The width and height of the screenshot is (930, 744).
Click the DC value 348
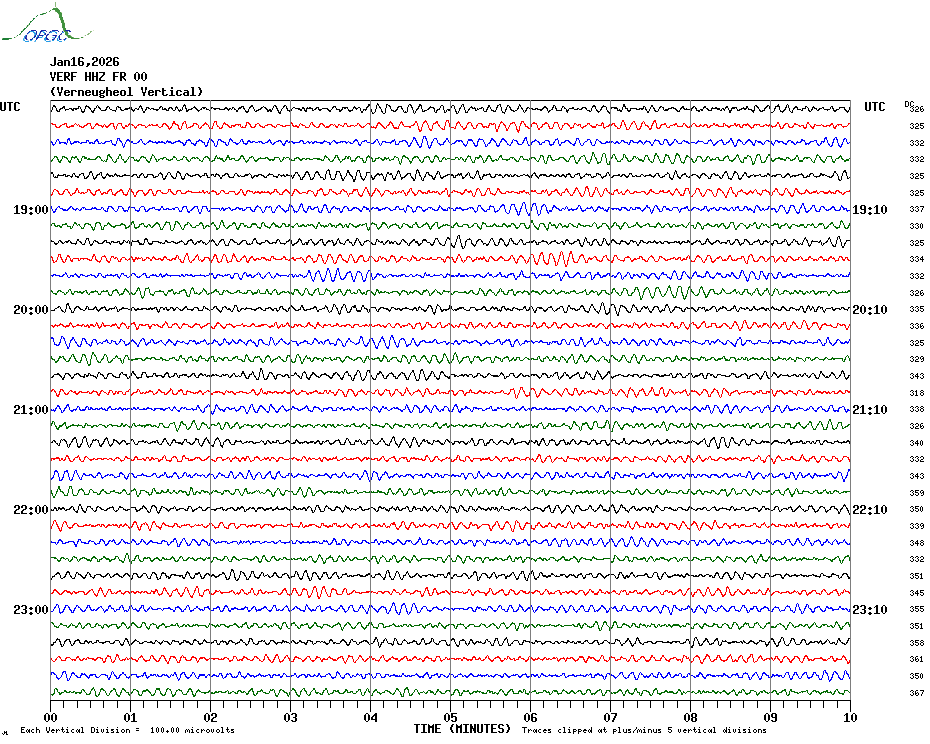[917, 543]
